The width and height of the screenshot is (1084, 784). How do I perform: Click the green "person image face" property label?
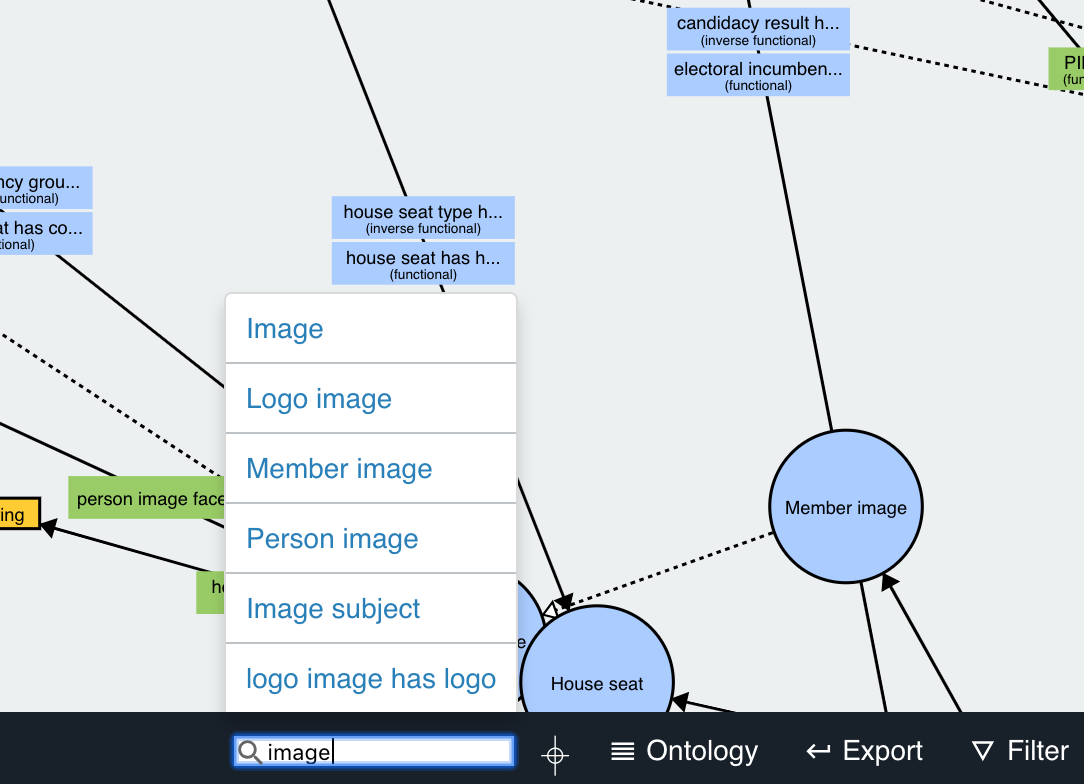(148, 497)
